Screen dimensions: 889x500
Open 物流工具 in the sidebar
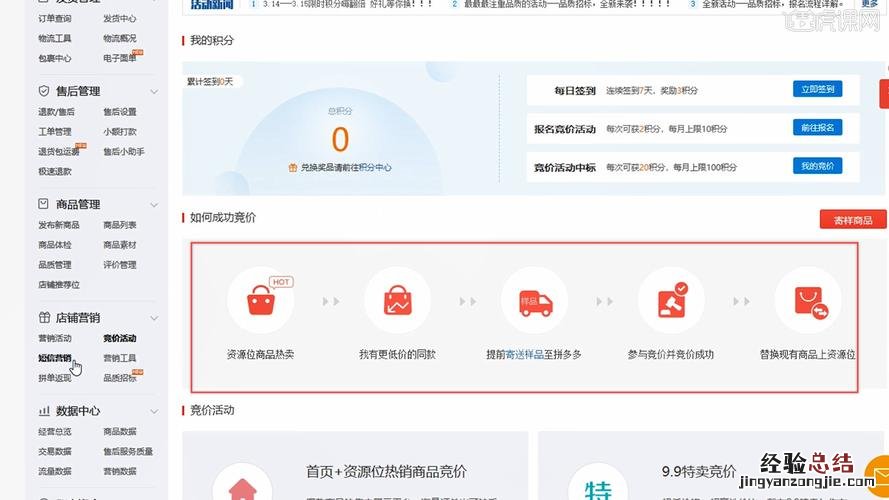point(55,38)
